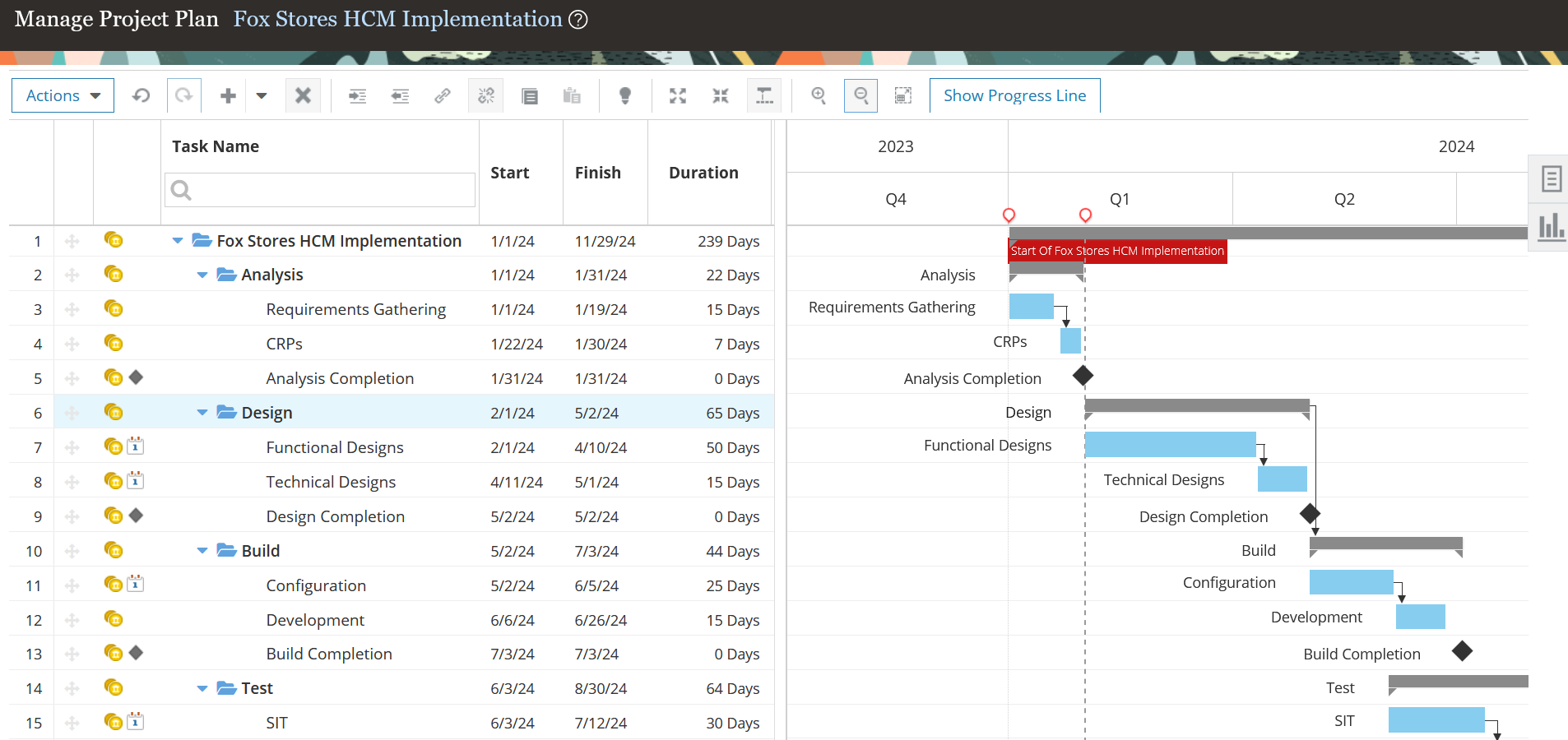The image size is (1568, 740).
Task: Click the calendar icon on the SIT row
Action: coord(136,721)
